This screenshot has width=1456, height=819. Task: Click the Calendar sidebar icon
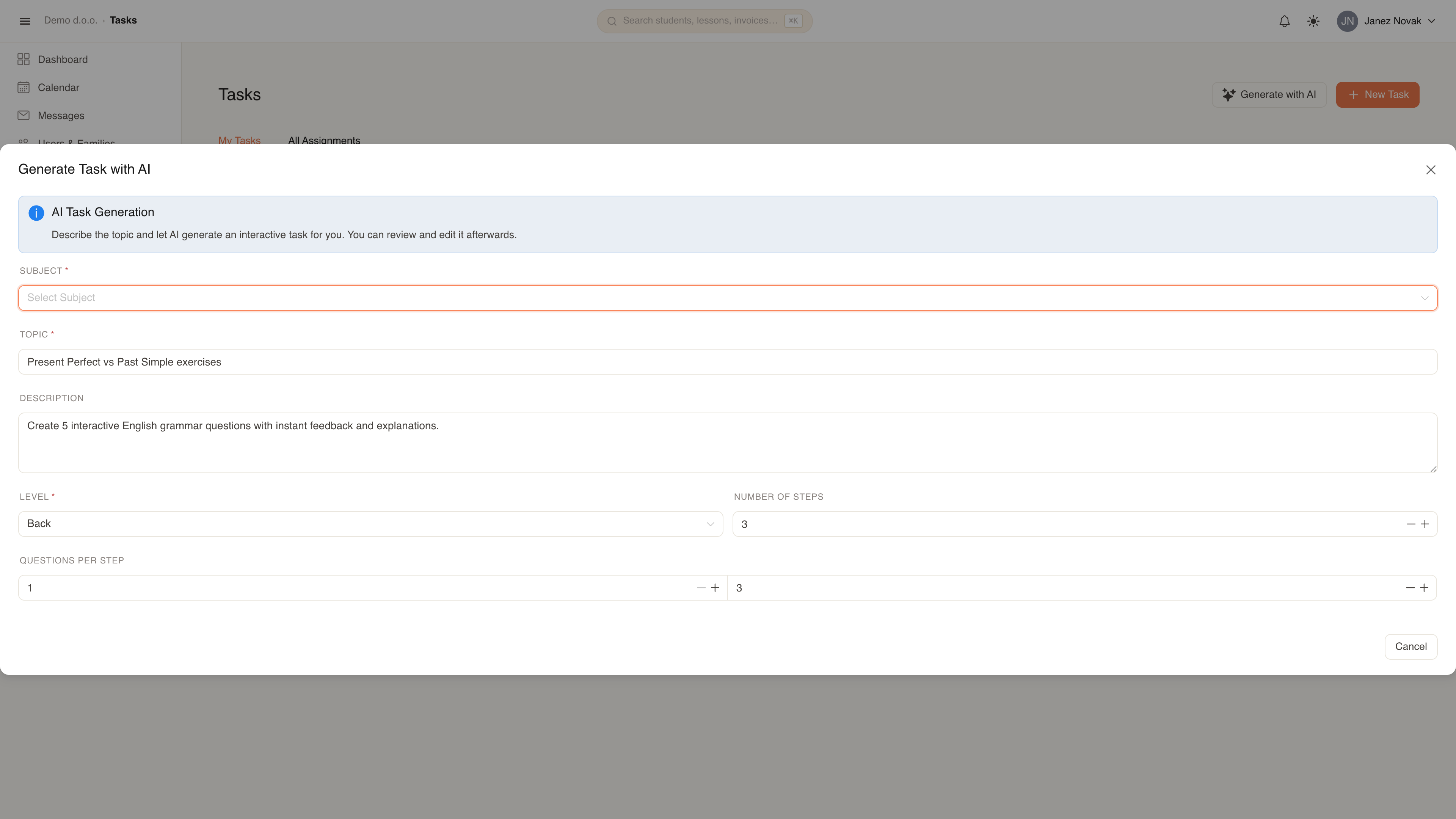click(x=23, y=88)
